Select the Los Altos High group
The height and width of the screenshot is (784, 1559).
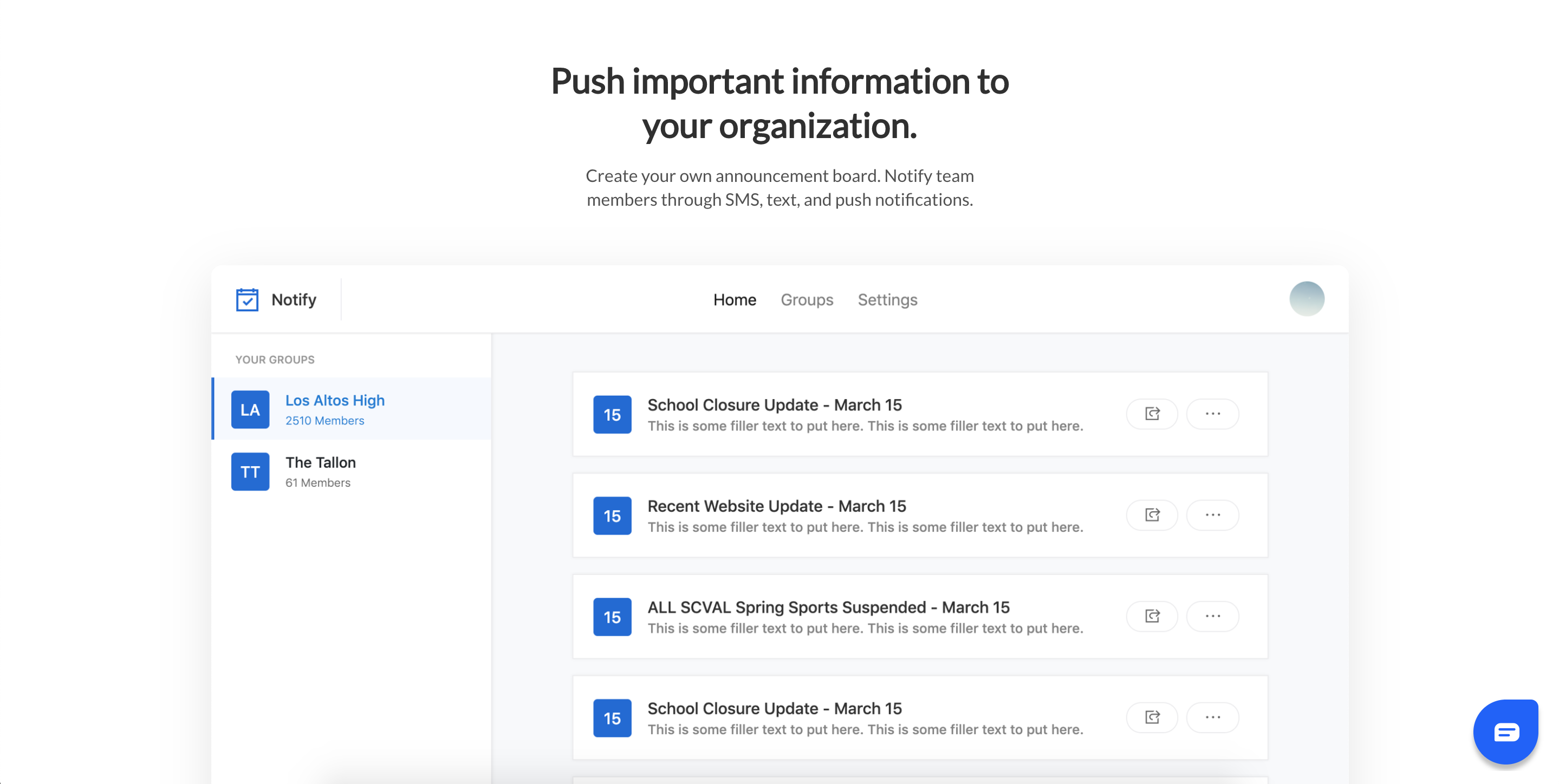pos(335,401)
